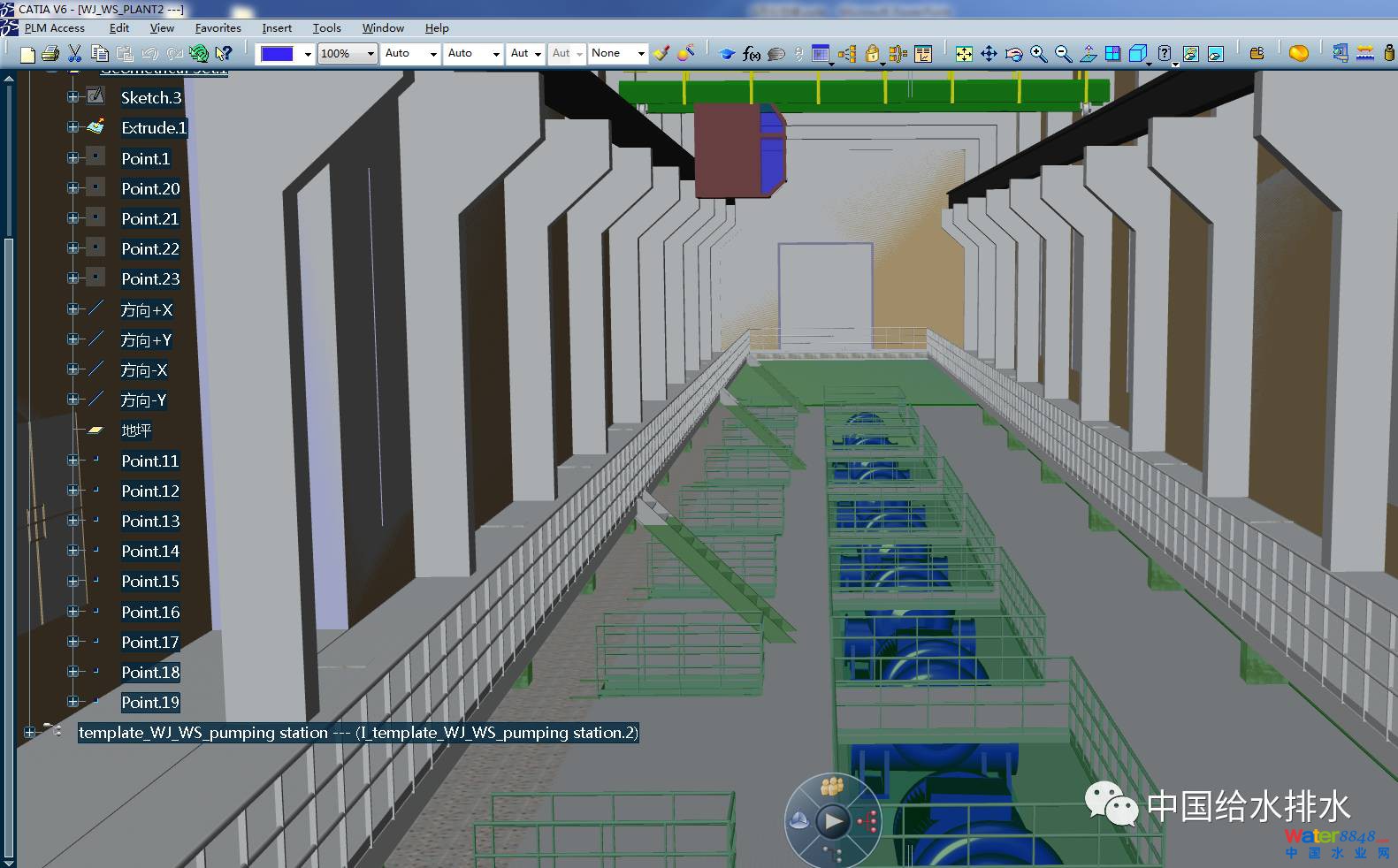
Task: Open the 100% opacity dropdown
Action: tap(371, 54)
